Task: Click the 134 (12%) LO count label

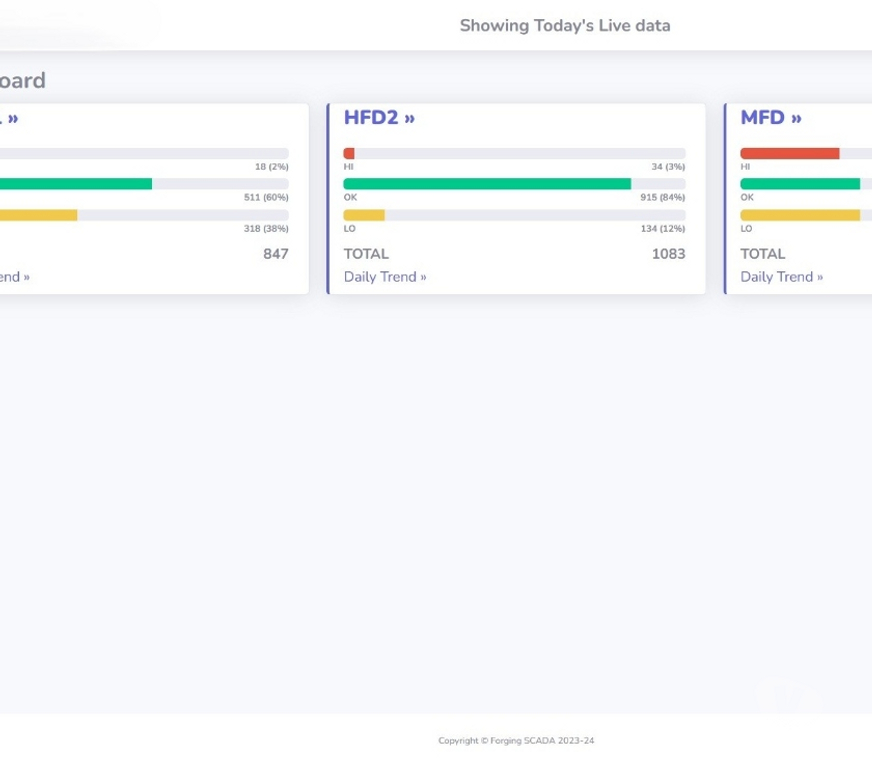Action: click(662, 229)
